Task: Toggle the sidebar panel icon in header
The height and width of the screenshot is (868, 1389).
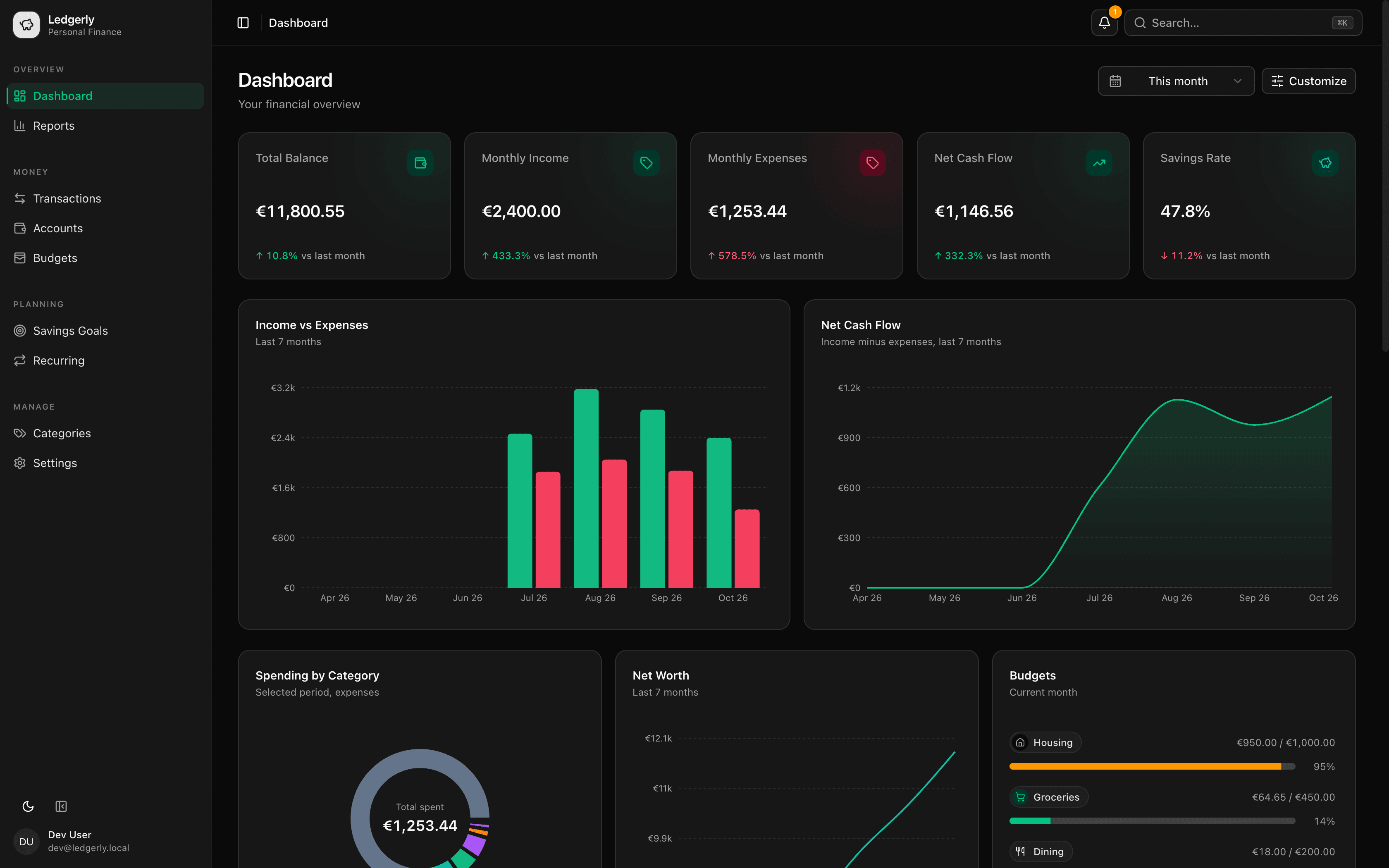Action: [x=243, y=23]
